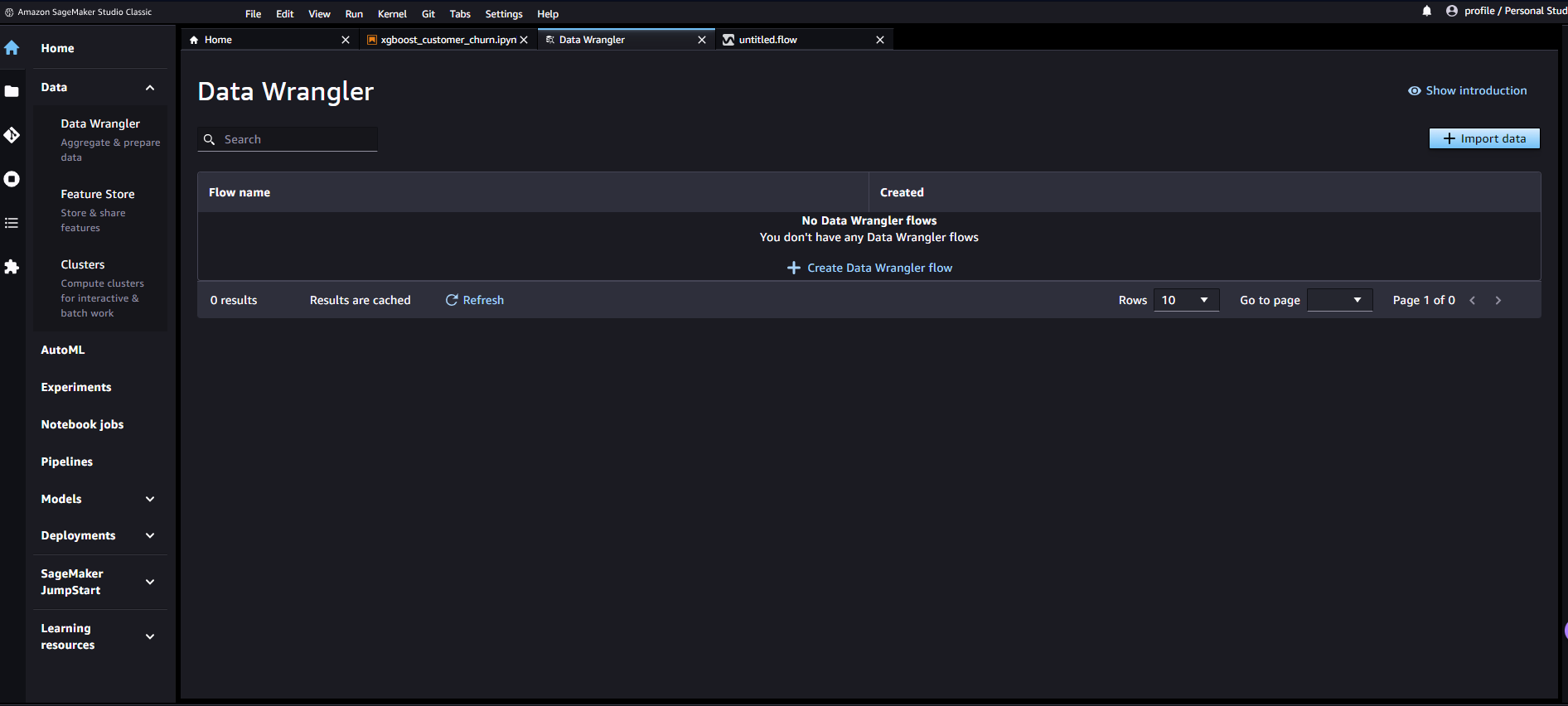Go to previous page arrow
The width and height of the screenshot is (1568, 706).
click(x=1473, y=300)
